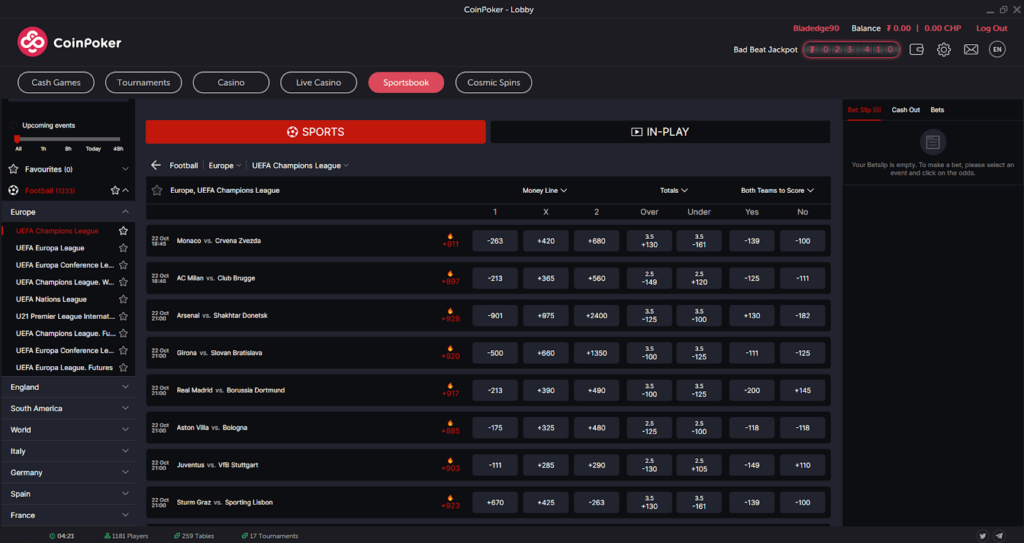Open the Casino tab
The height and width of the screenshot is (543, 1024).
pyautogui.click(x=231, y=82)
